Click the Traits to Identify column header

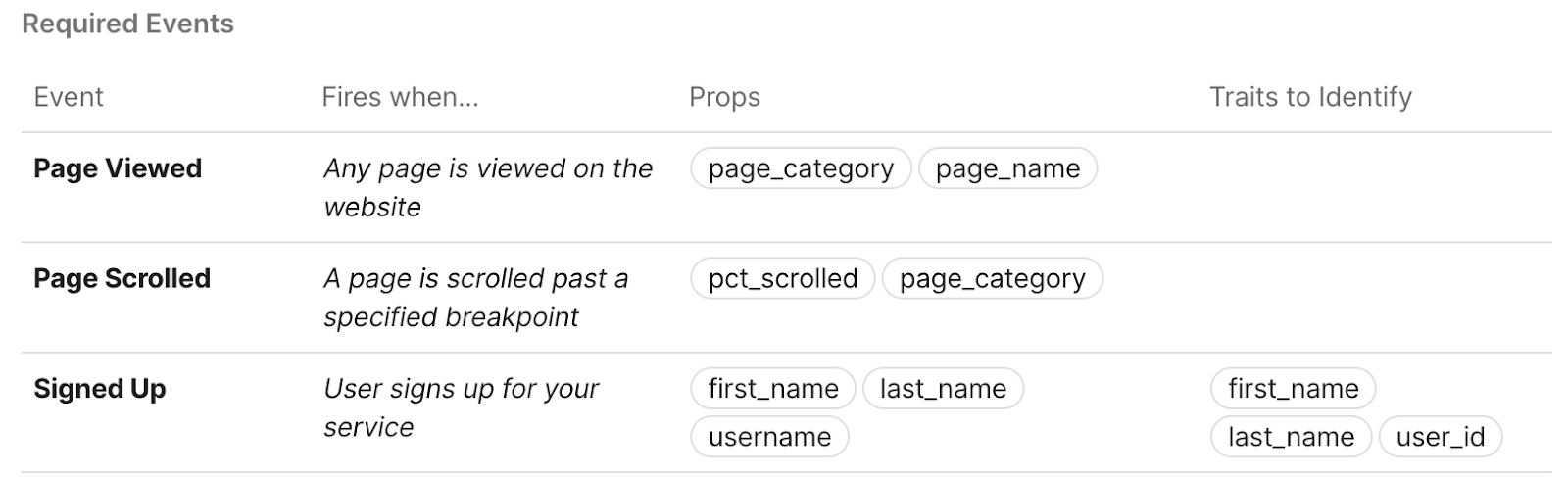click(x=1310, y=97)
